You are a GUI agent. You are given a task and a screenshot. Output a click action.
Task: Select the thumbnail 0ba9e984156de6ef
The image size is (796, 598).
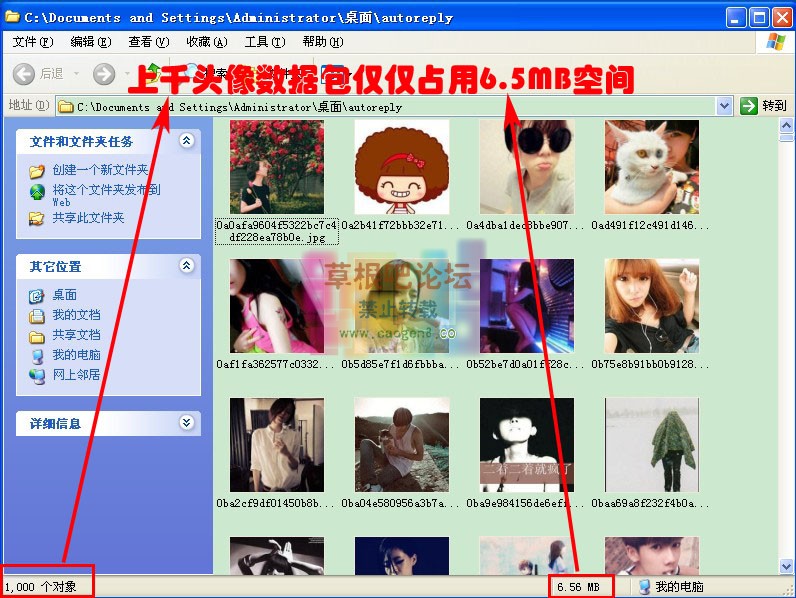[x=527, y=445]
